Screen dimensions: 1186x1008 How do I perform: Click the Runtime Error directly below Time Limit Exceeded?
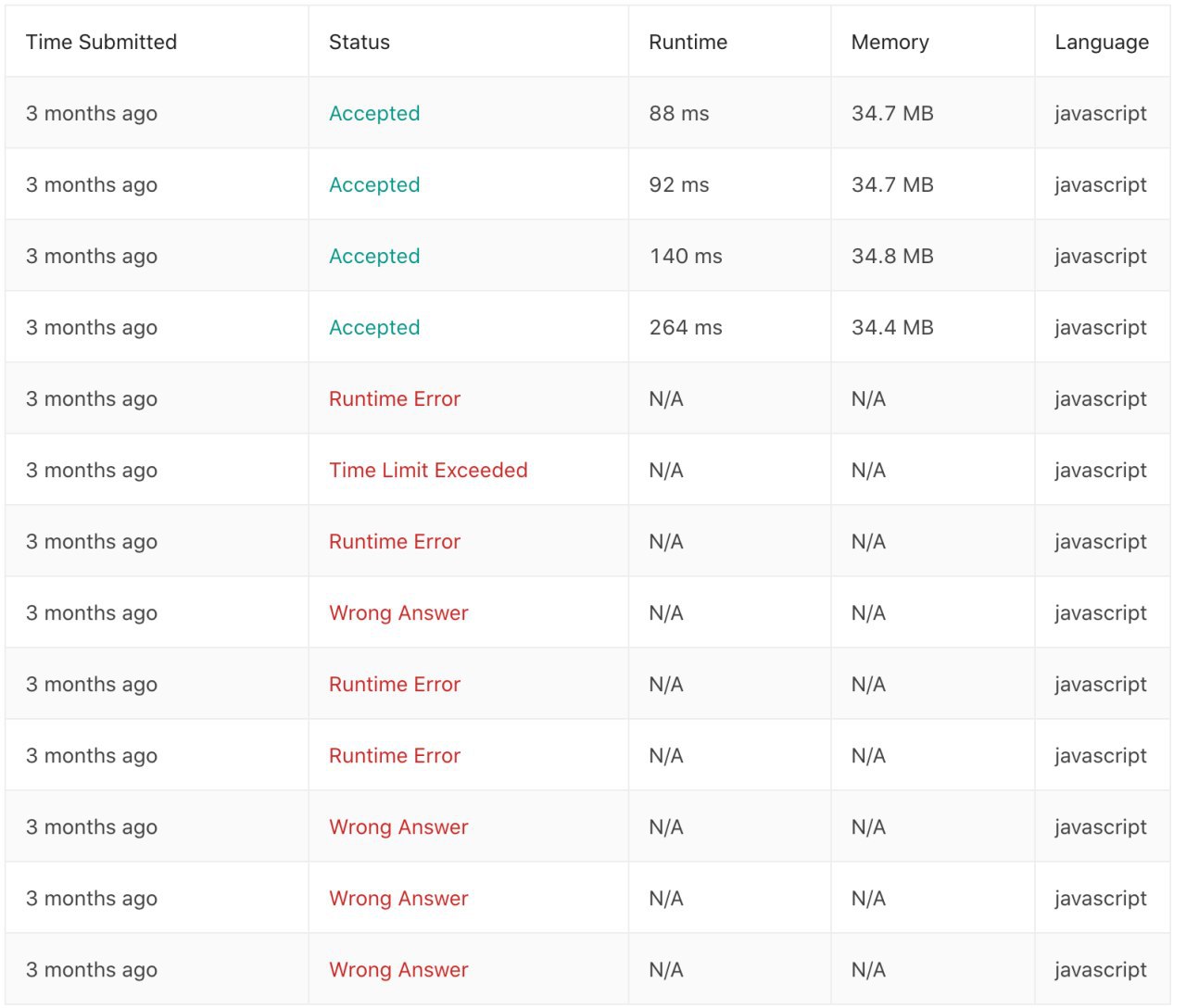coord(395,541)
